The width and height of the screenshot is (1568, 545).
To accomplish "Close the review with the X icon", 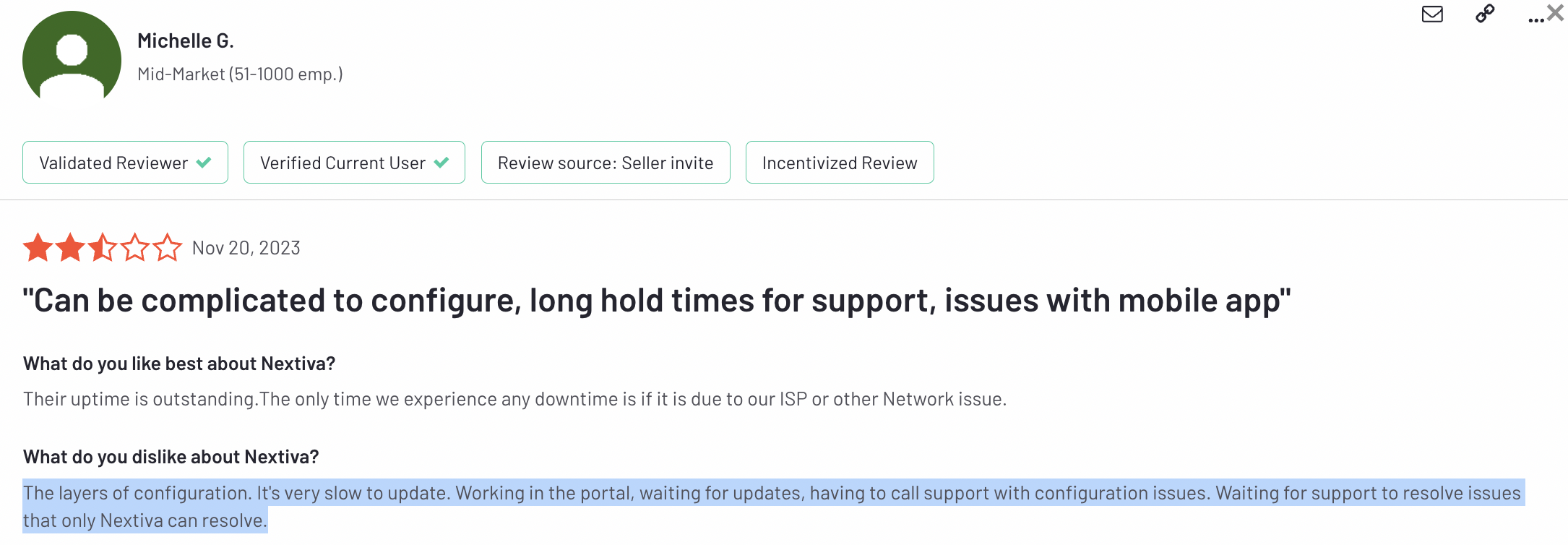I will click(1556, 12).
